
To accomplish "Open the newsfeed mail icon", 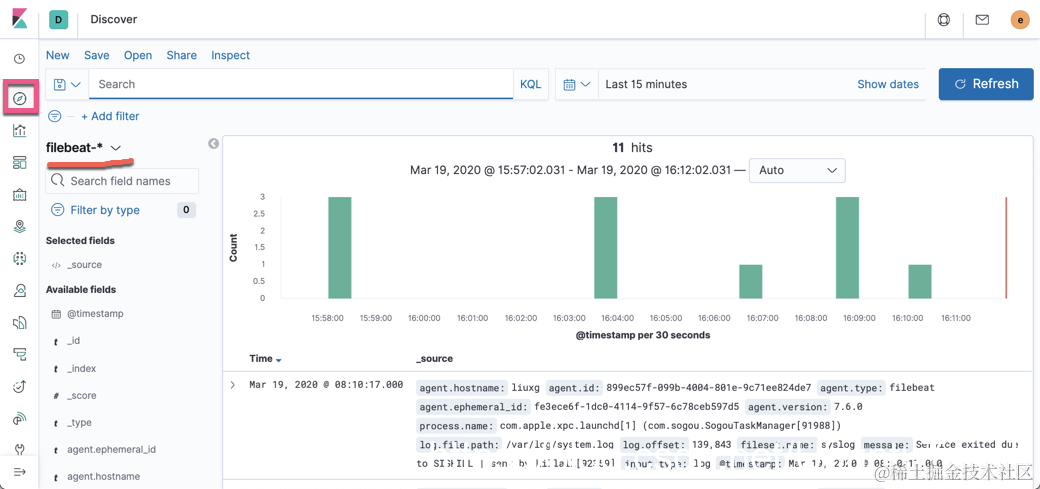I will coord(982,20).
